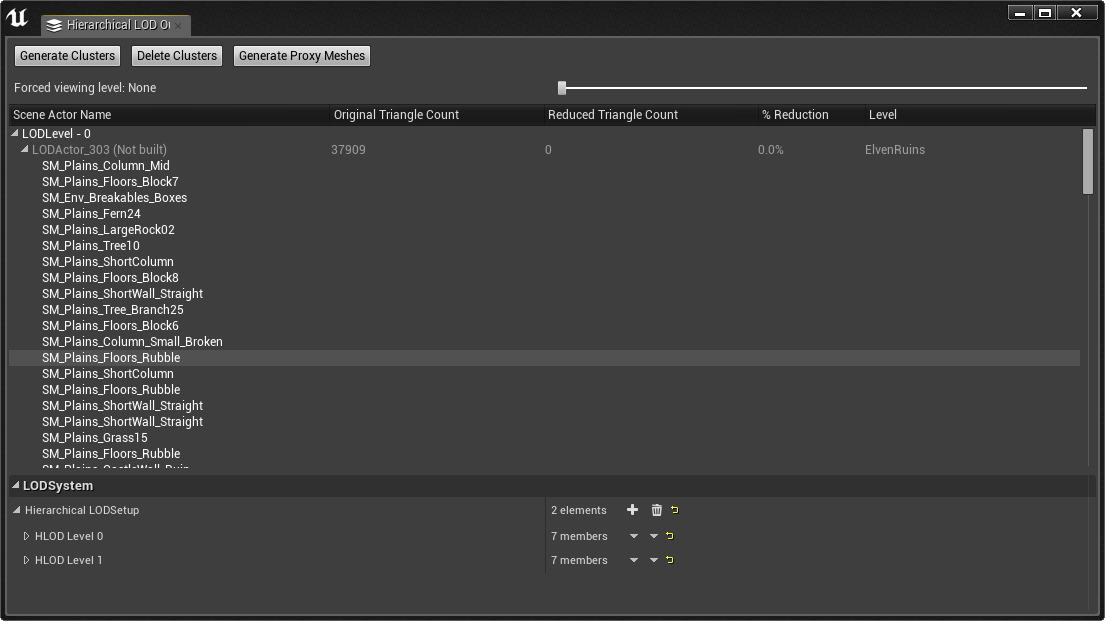This screenshot has width=1105, height=621.
Task: Select SM_Plains_Tree10 actor
Action: (90, 245)
